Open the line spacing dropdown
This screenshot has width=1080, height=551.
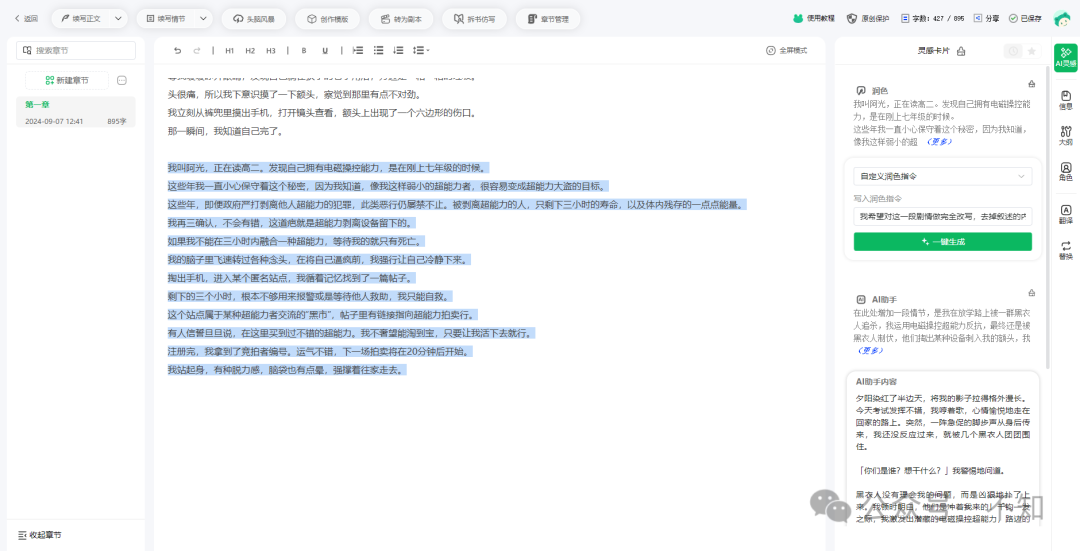(x=421, y=50)
